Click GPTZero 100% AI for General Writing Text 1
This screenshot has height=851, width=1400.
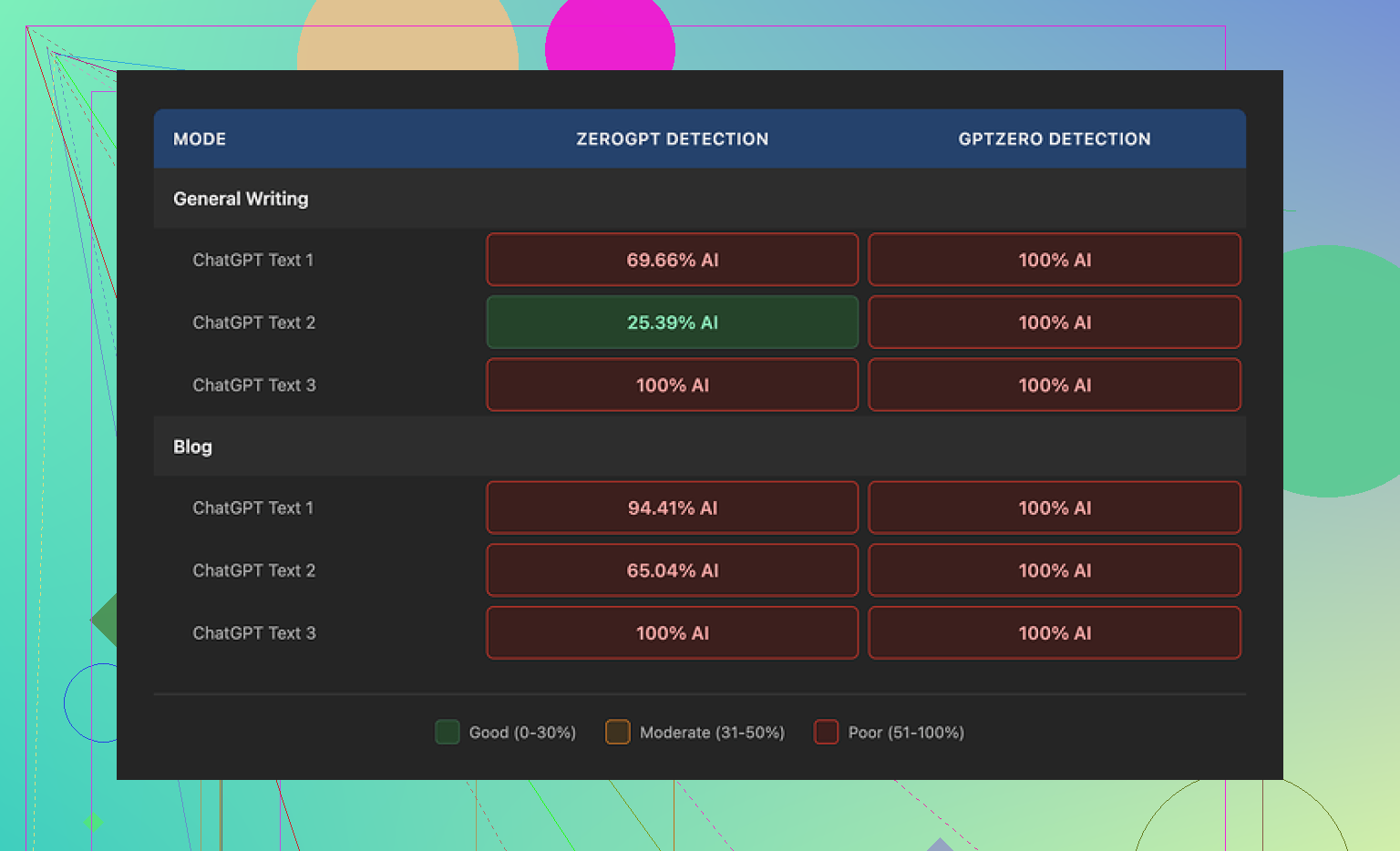[1054, 260]
